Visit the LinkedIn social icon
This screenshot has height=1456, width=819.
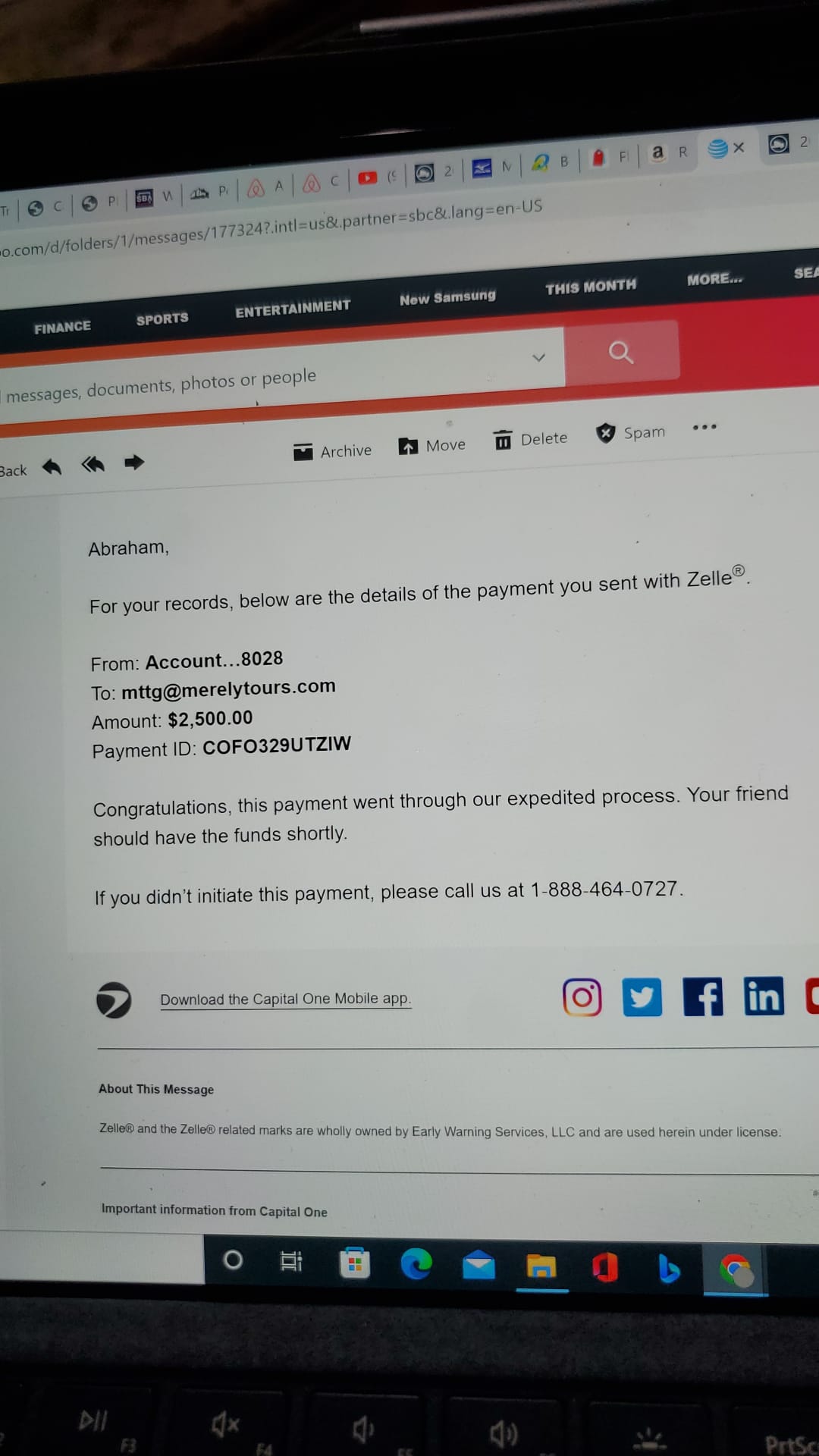(764, 996)
